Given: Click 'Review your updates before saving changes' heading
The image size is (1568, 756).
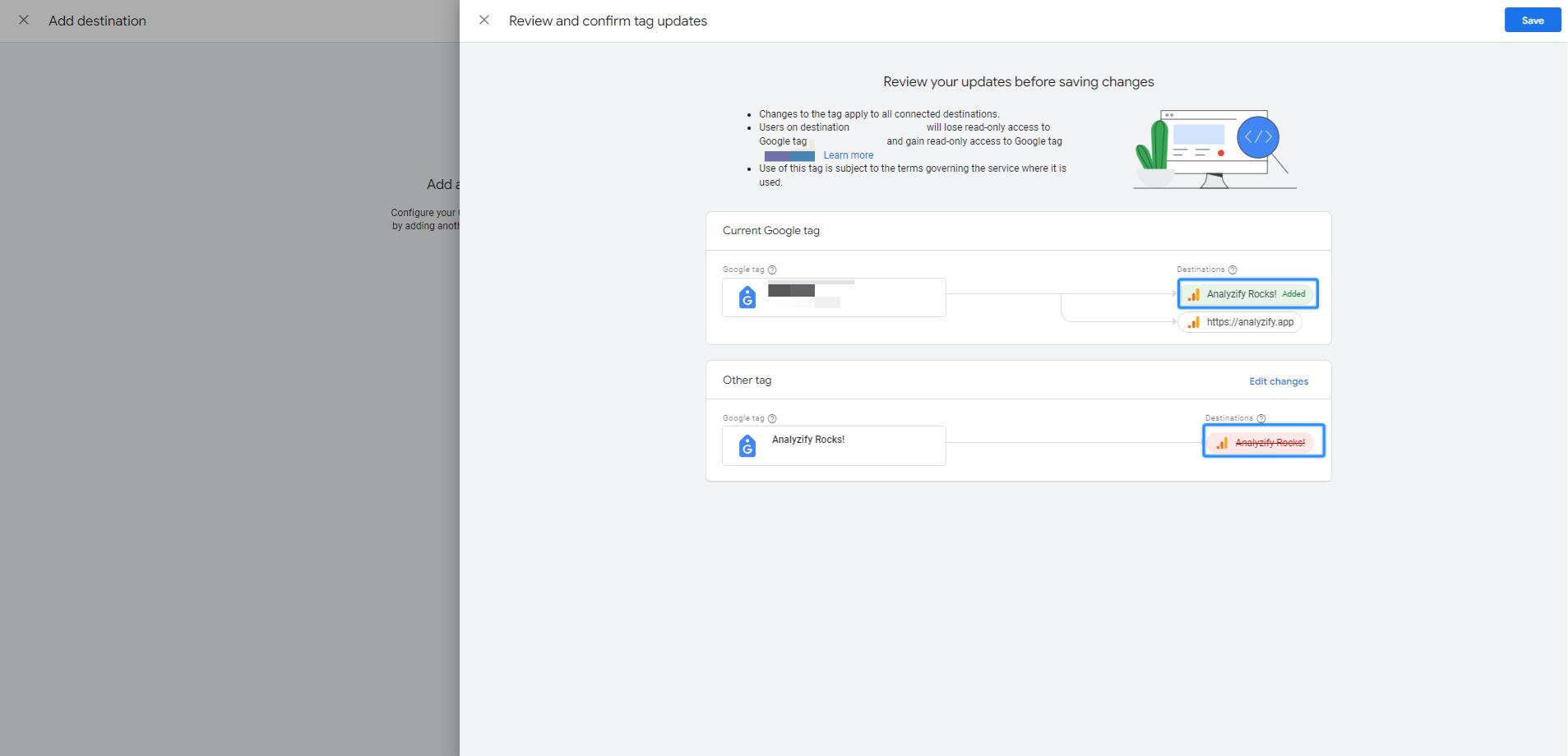Looking at the screenshot, I should click(1018, 82).
